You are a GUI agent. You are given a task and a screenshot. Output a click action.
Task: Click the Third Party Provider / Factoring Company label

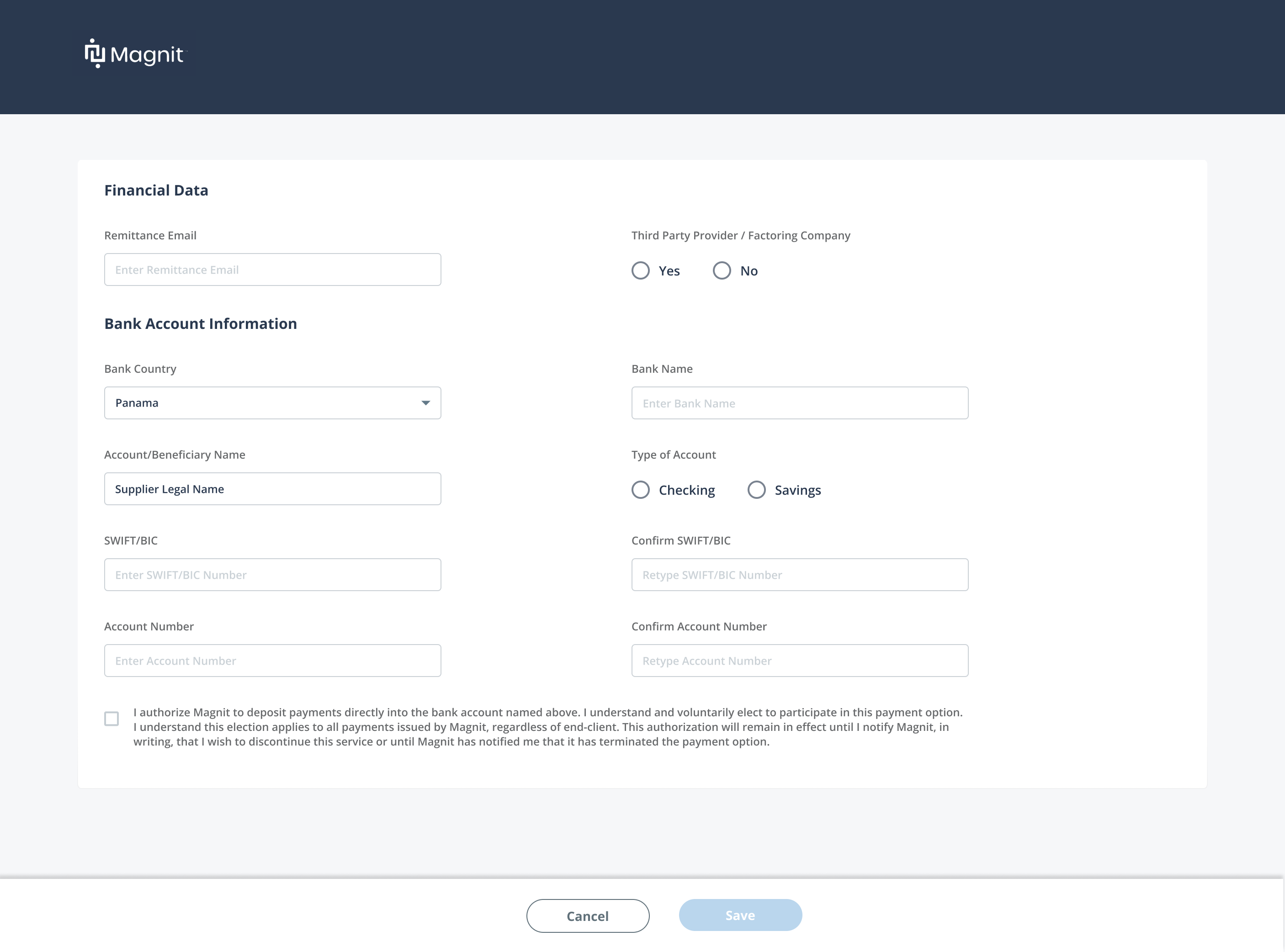pyautogui.click(x=741, y=235)
